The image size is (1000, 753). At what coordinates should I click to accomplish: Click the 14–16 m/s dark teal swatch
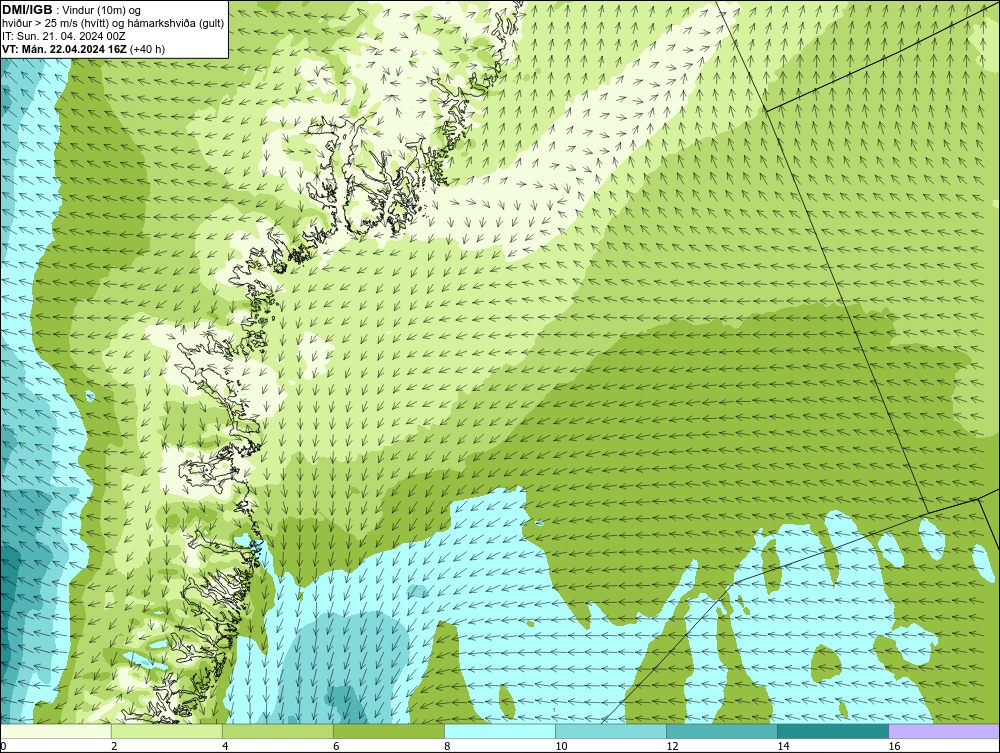(x=832, y=731)
